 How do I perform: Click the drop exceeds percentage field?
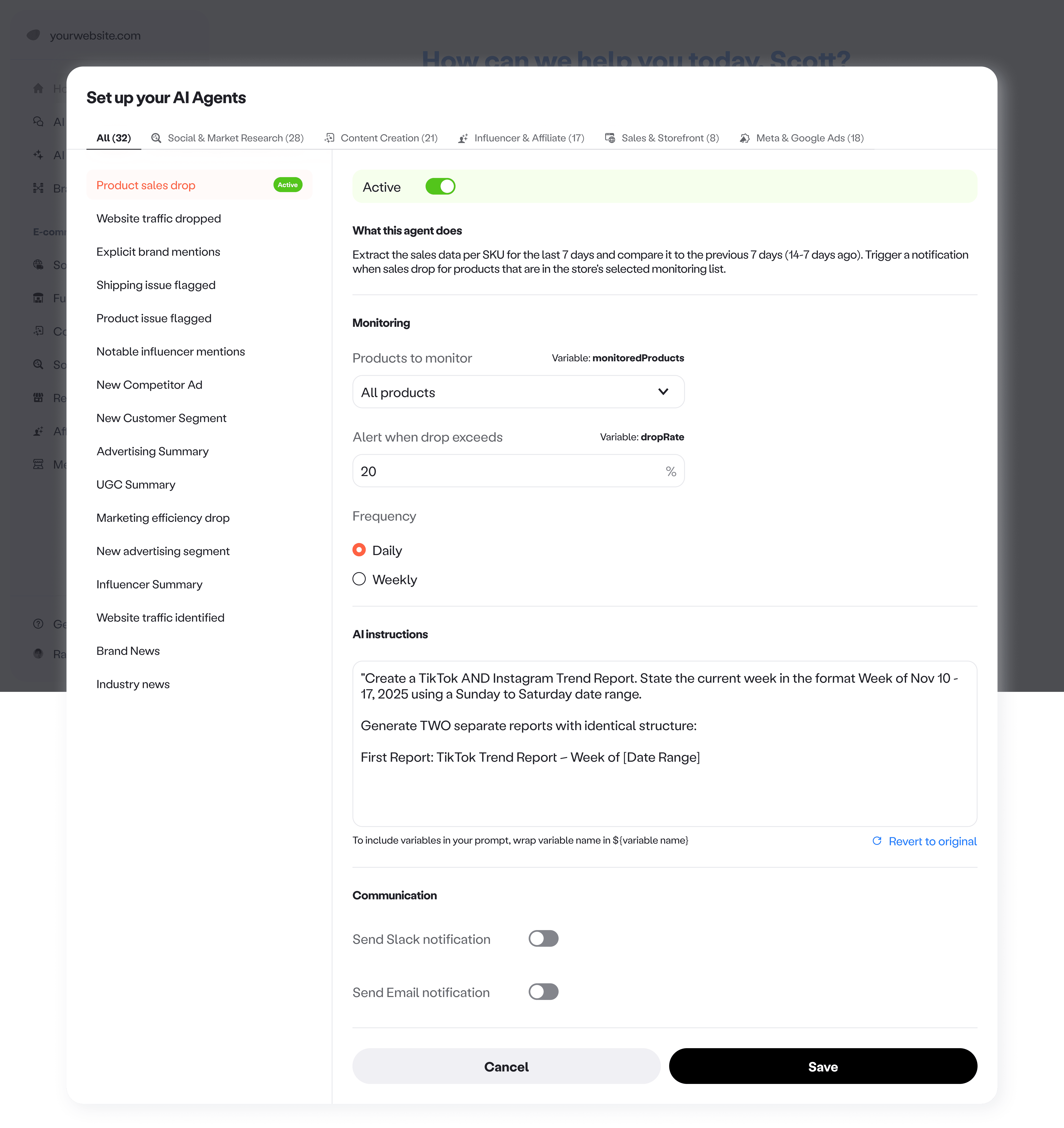click(x=510, y=471)
